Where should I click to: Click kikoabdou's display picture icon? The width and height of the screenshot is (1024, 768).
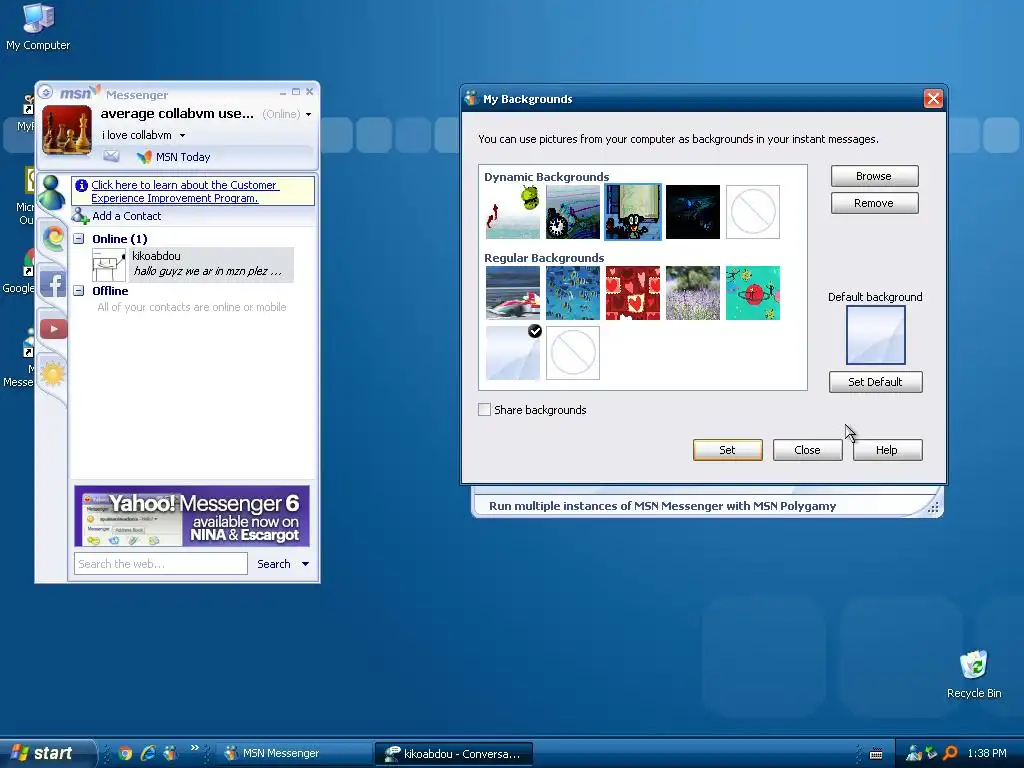[x=108, y=264]
